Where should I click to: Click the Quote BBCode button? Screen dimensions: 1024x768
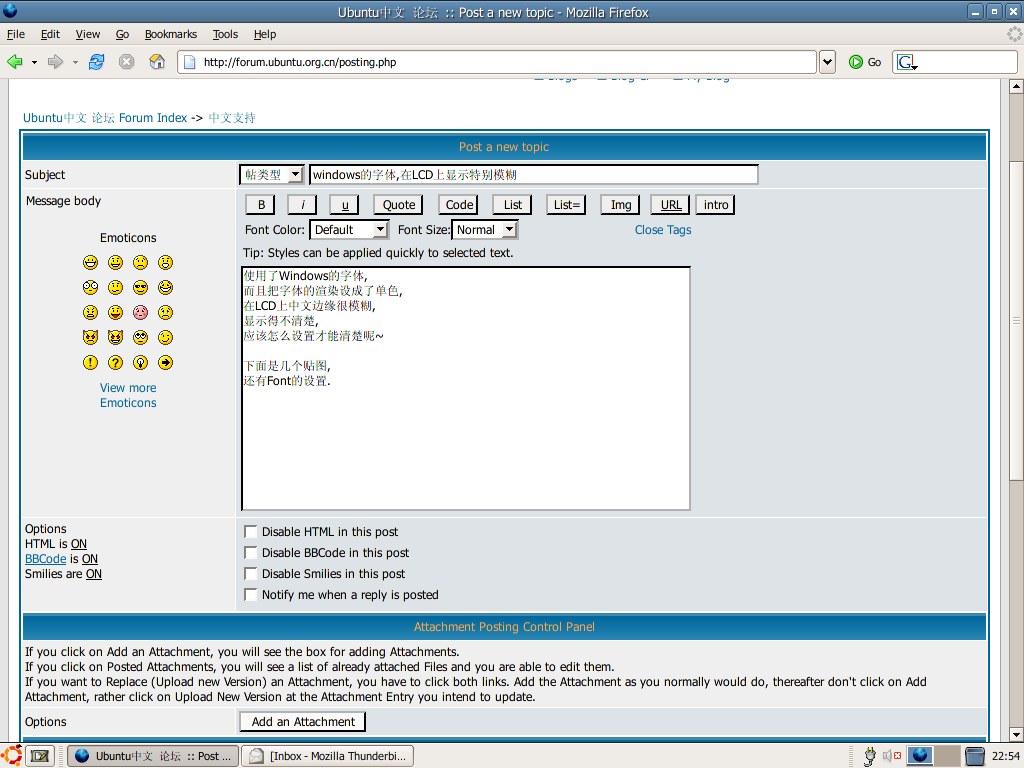tap(398, 205)
